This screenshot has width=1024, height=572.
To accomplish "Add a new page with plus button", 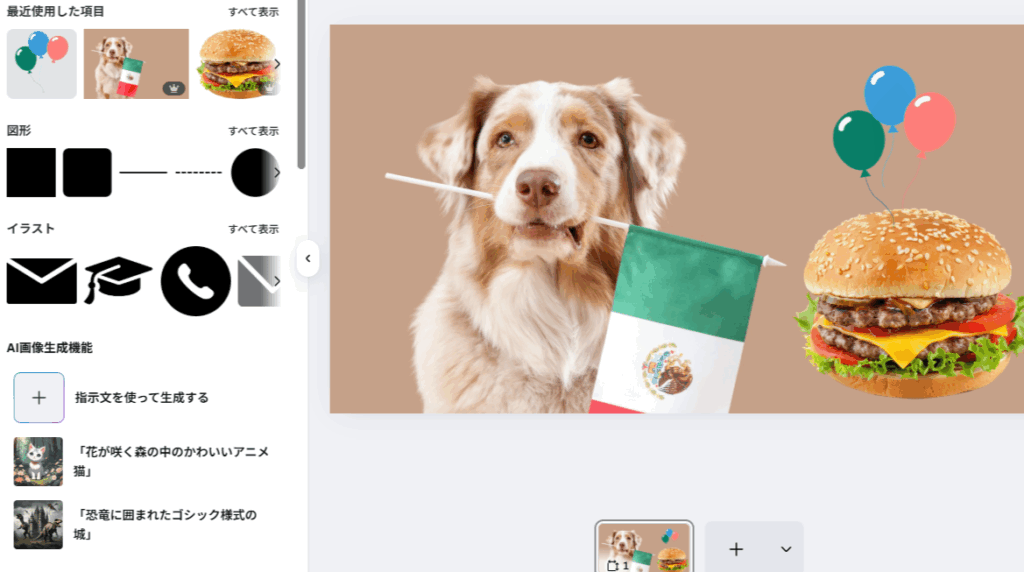I will point(736,548).
